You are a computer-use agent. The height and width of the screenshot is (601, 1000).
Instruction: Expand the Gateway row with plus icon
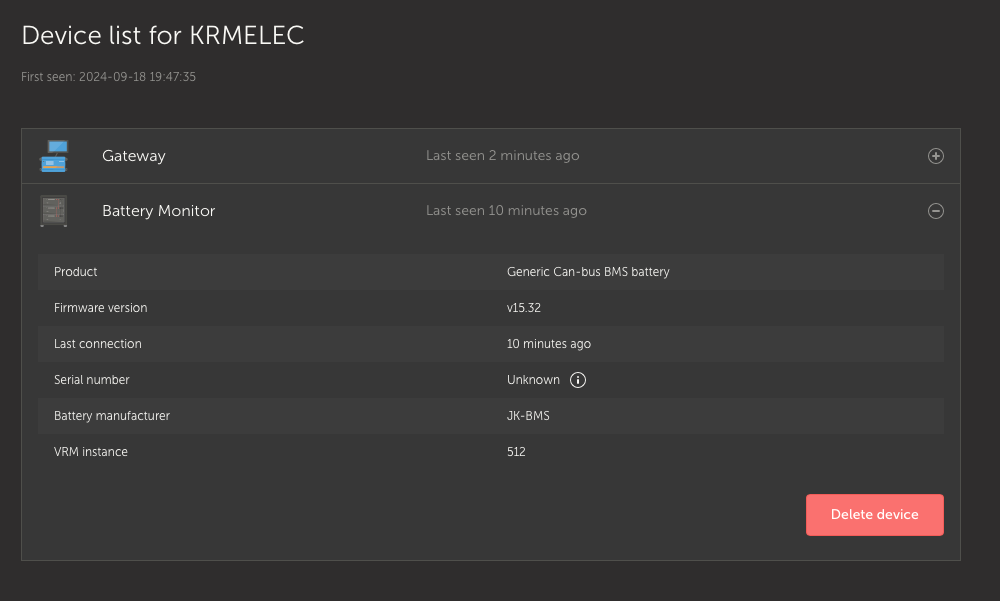[x=936, y=156]
